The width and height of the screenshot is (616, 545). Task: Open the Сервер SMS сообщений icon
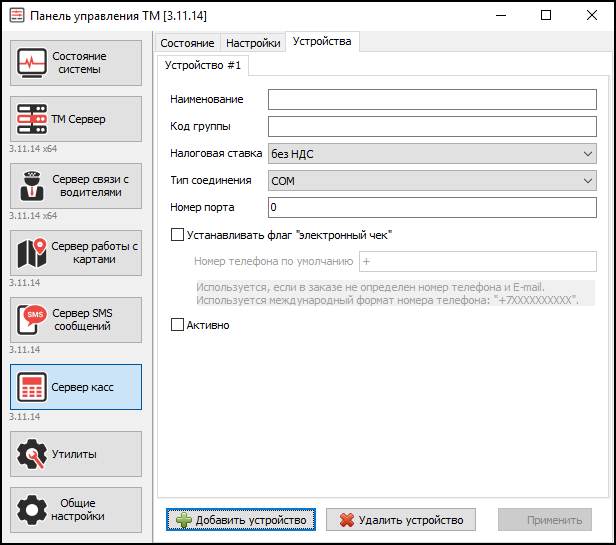(x=34, y=320)
